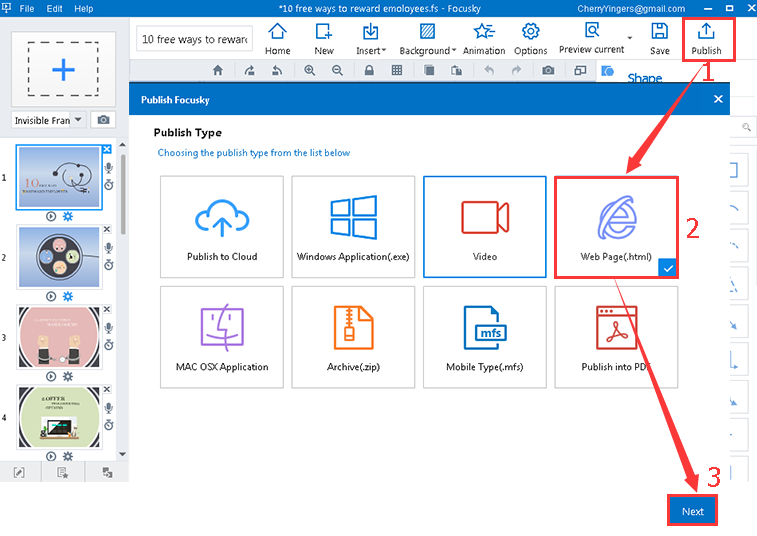Zoom in using the magnifier plus icon
The height and width of the screenshot is (536, 757).
pyautogui.click(x=309, y=71)
